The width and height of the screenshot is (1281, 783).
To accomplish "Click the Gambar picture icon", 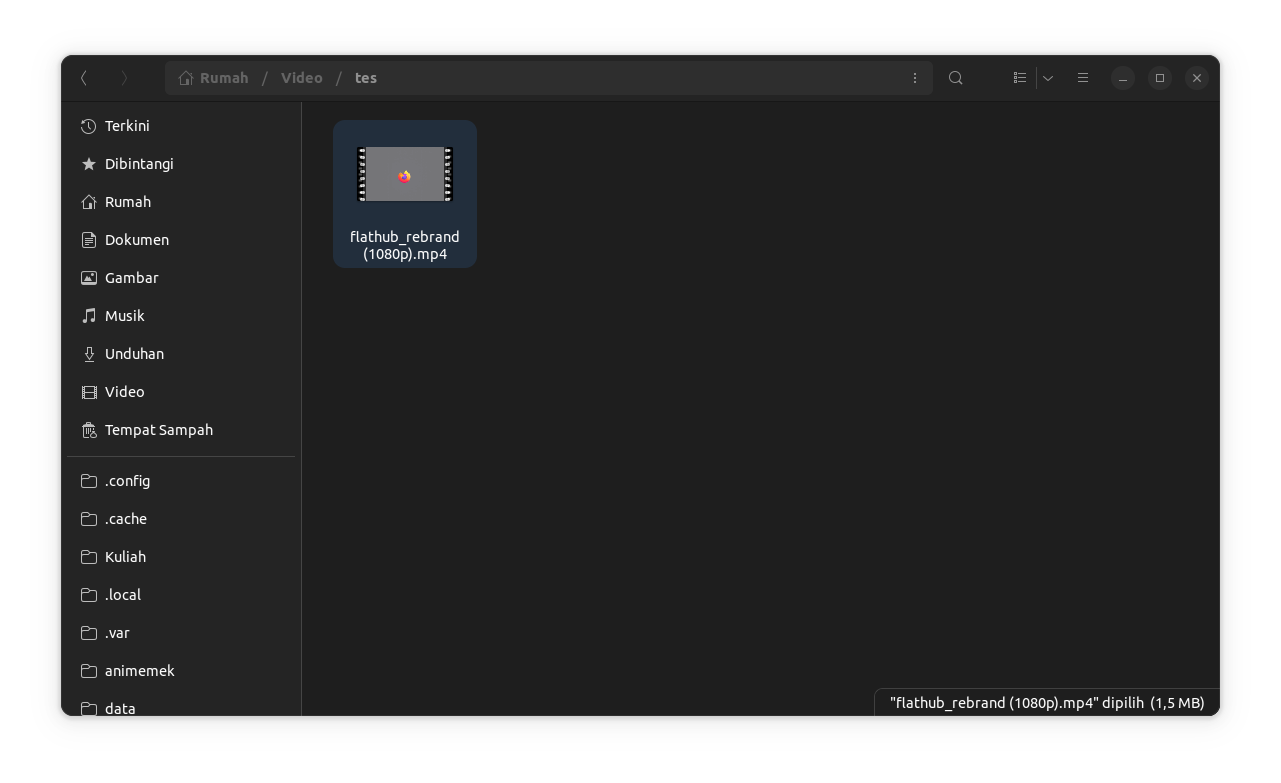I will [x=89, y=278].
